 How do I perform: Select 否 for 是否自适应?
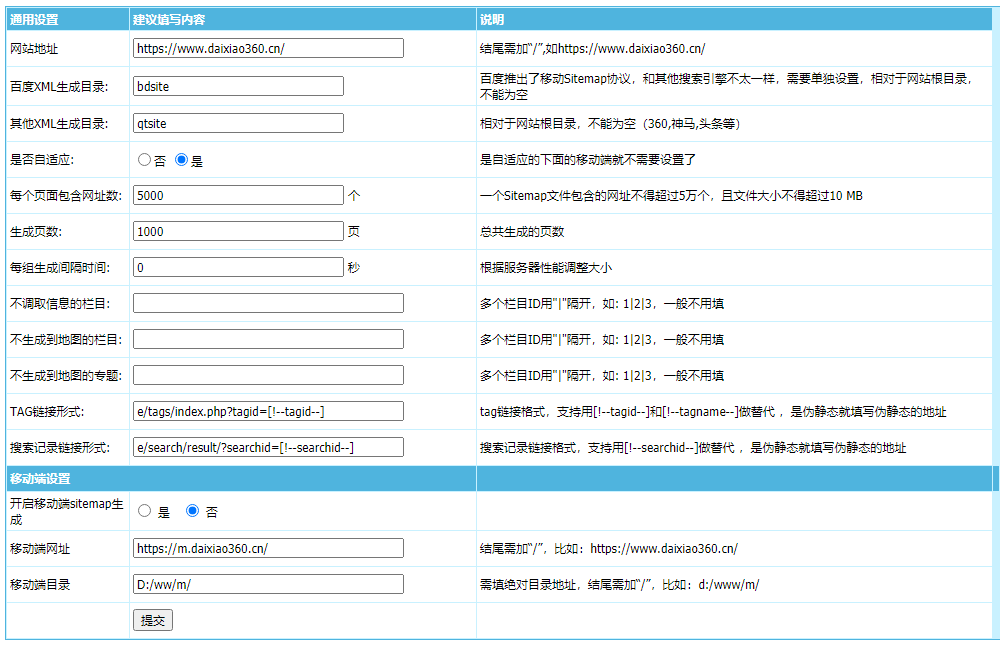(144, 160)
